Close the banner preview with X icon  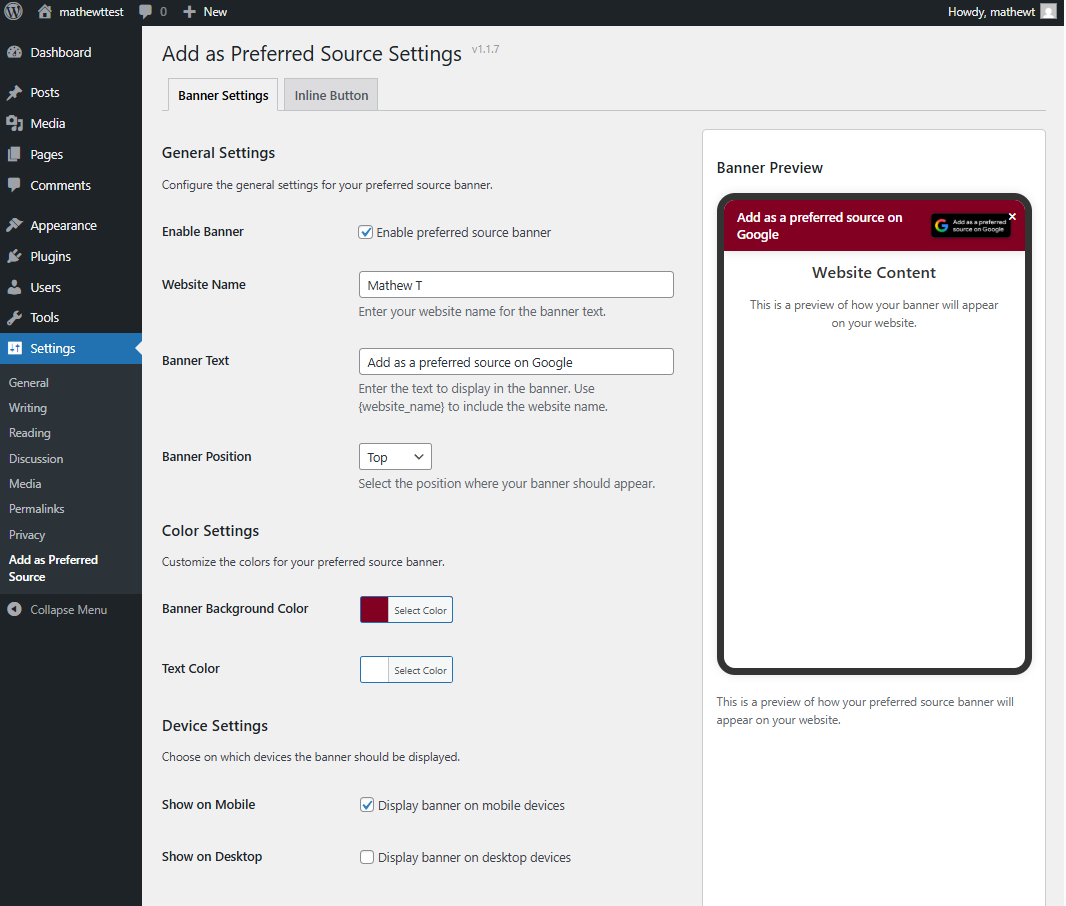coord(1012,216)
